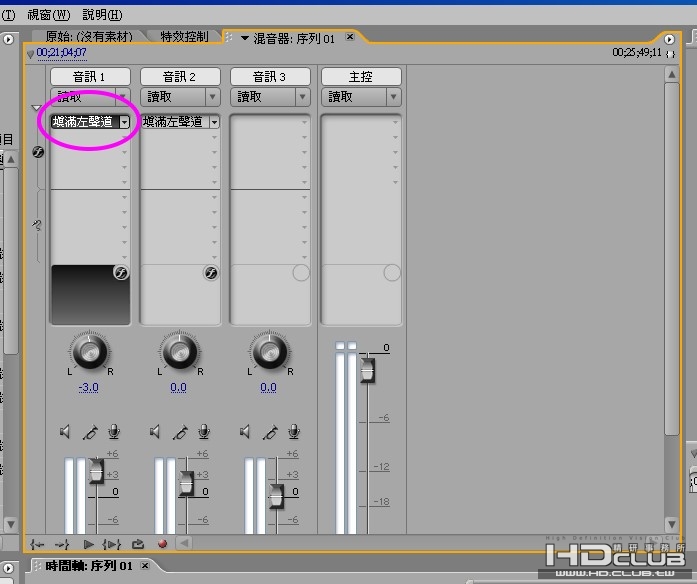
Task: Show or hide sends squiggle icon
Action: (37, 225)
